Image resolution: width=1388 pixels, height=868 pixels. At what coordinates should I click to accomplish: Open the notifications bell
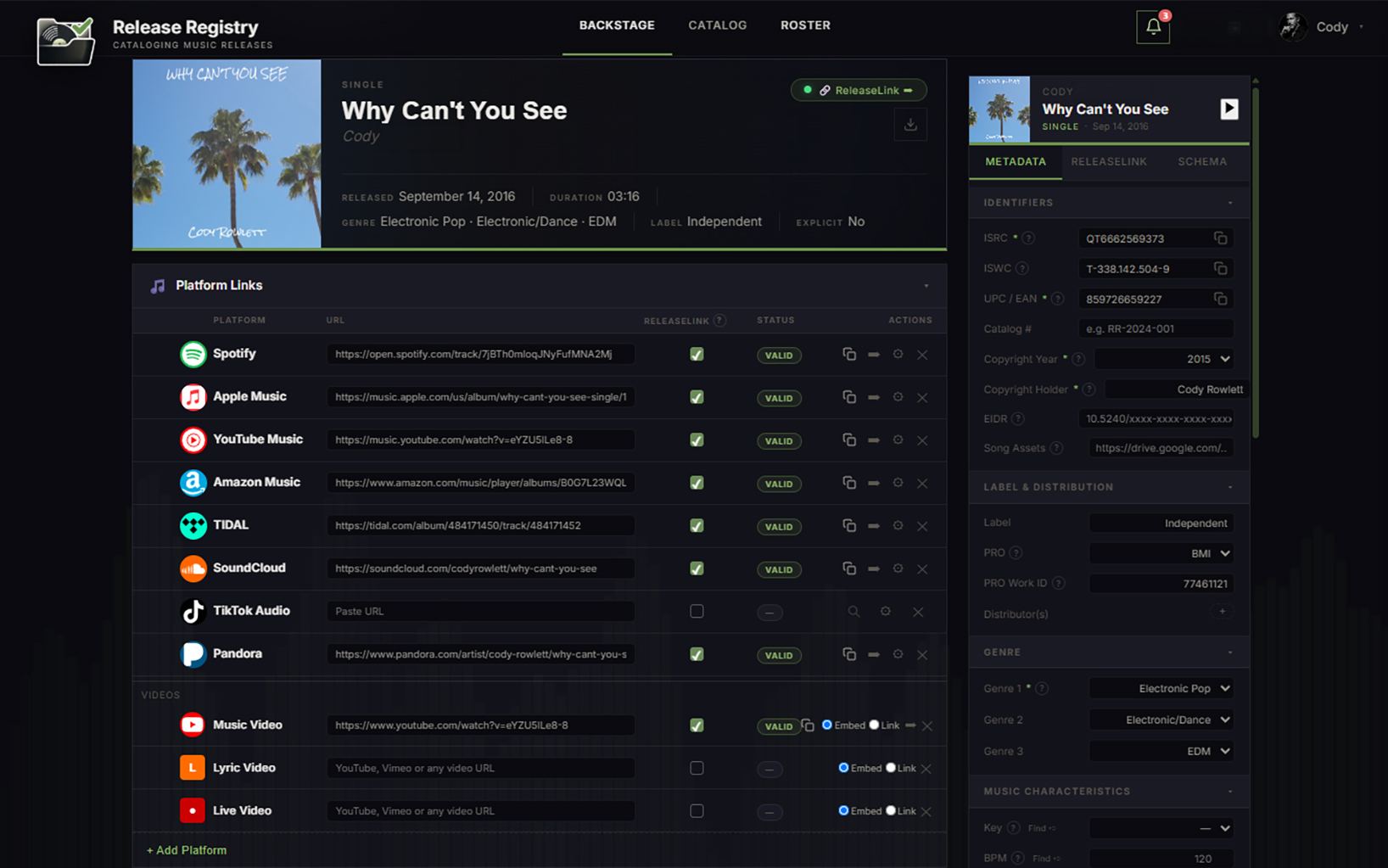(x=1153, y=27)
